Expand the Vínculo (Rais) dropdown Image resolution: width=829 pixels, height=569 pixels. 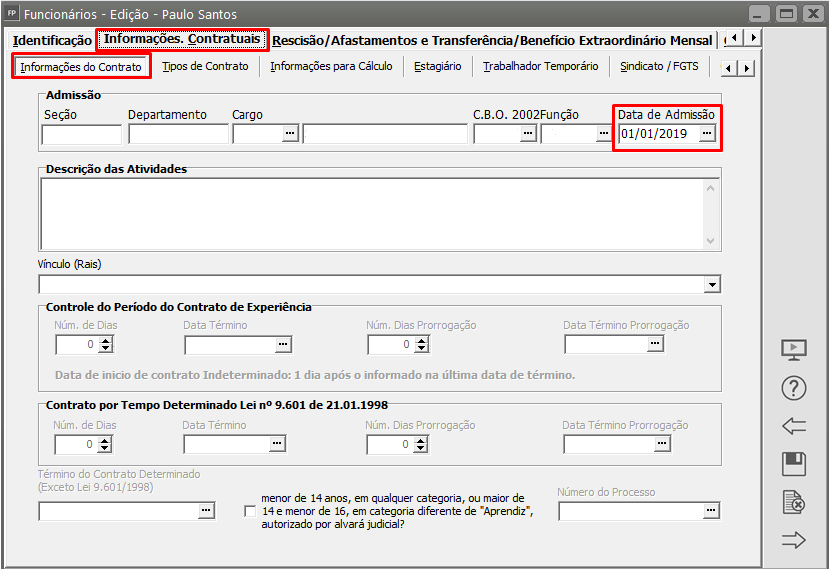[712, 285]
